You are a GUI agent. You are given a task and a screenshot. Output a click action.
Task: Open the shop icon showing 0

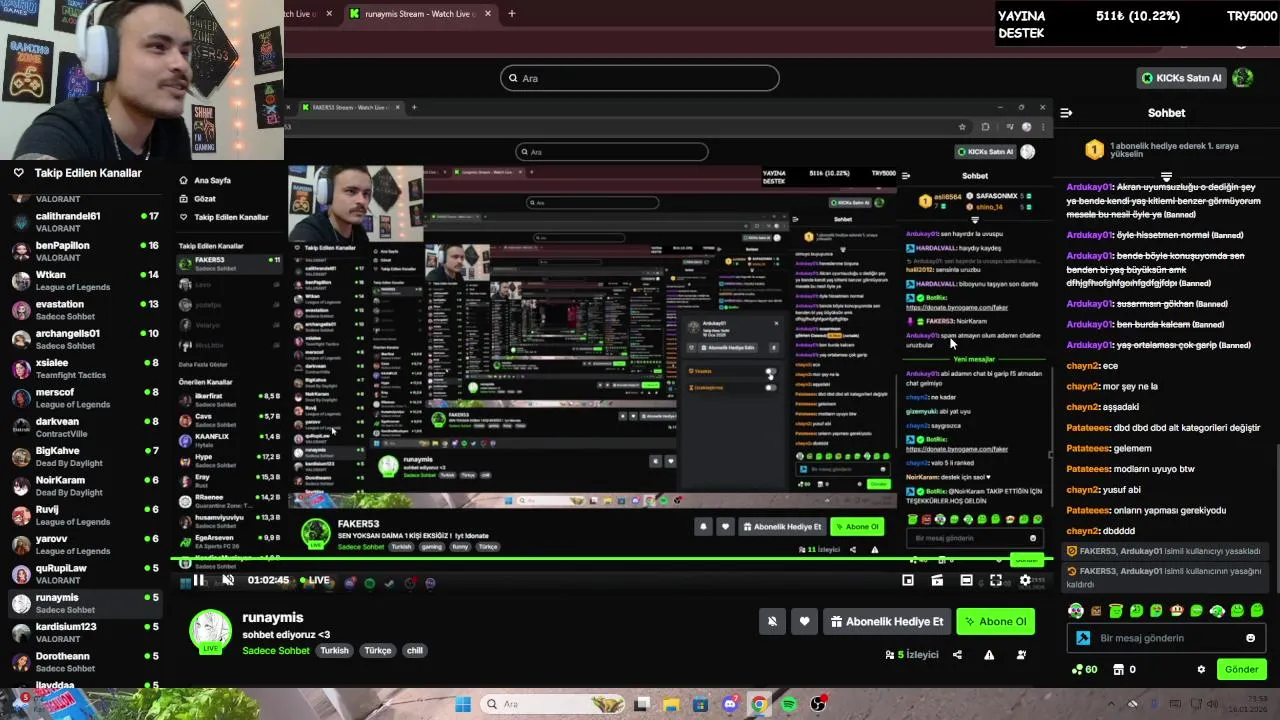pyautogui.click(x=1125, y=669)
